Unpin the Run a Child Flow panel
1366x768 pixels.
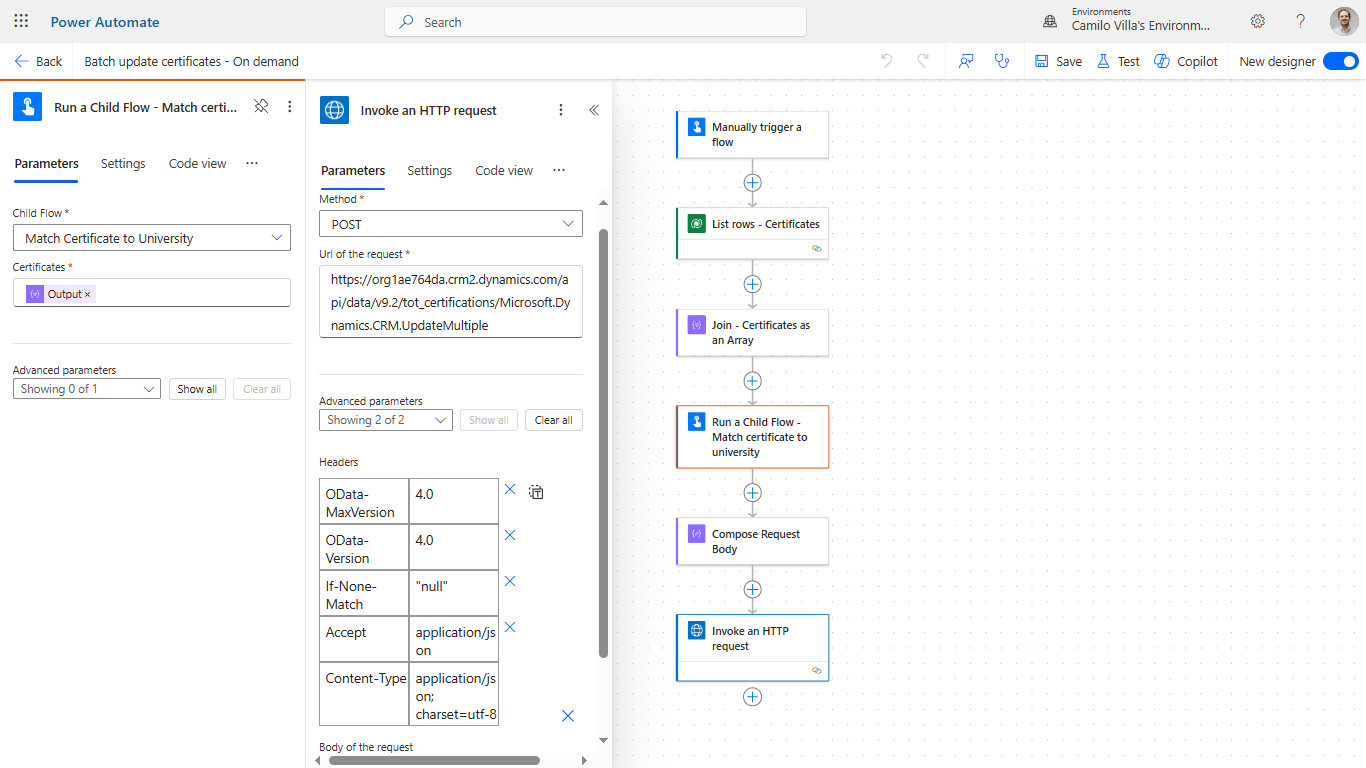[x=261, y=106]
